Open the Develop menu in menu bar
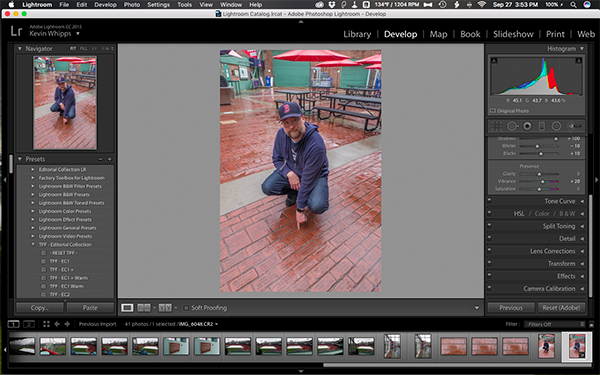Image resolution: width=600 pixels, height=375 pixels. pyautogui.click(x=105, y=5)
